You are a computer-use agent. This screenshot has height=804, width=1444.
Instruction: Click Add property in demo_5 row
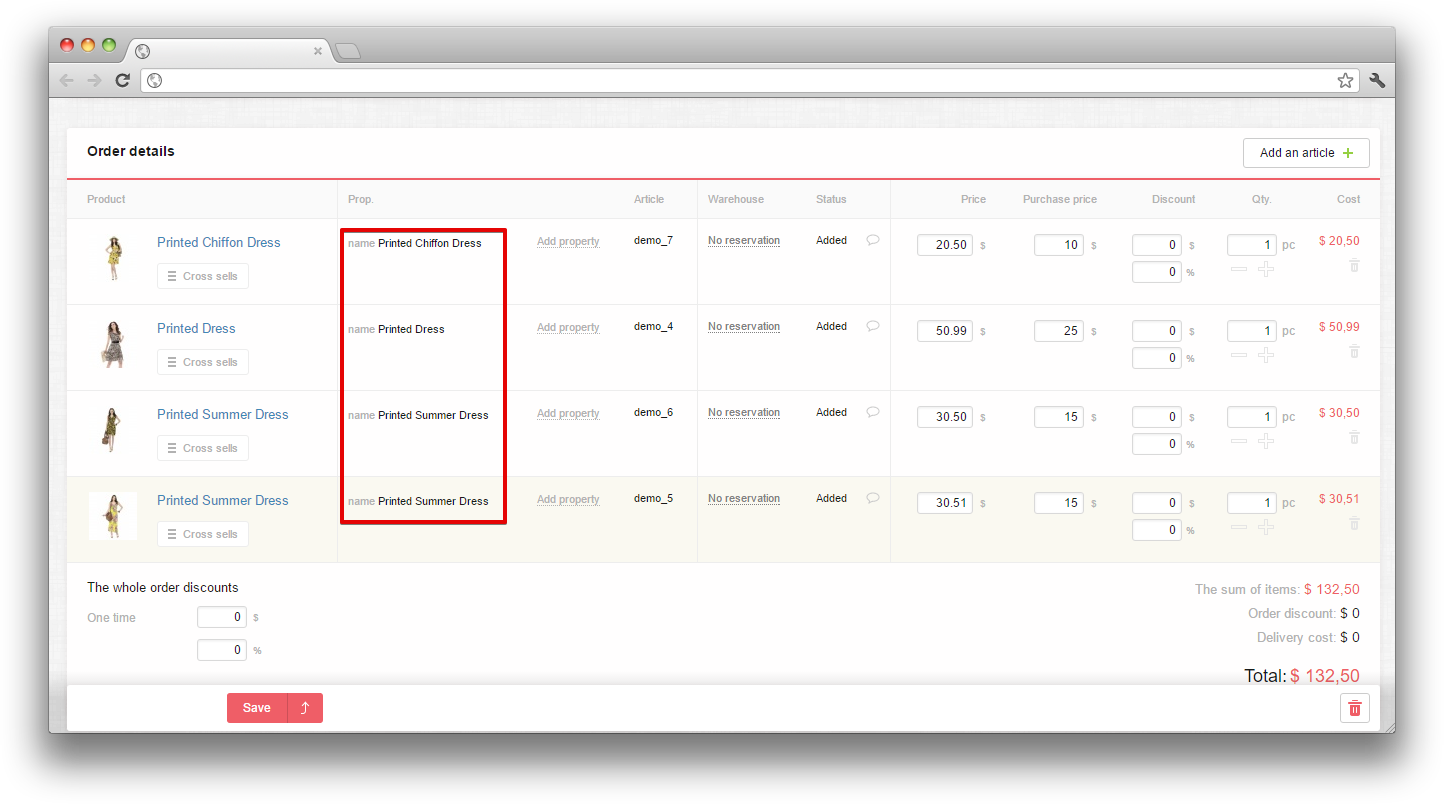pos(568,499)
